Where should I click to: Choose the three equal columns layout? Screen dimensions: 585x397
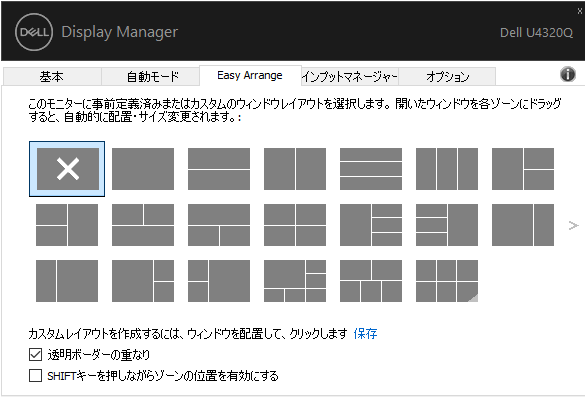click(x=447, y=169)
